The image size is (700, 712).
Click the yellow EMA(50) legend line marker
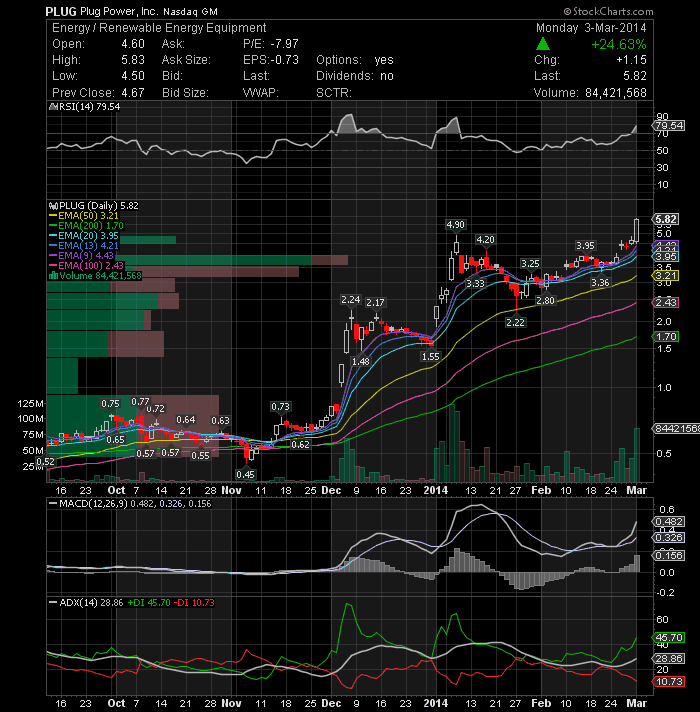coord(53,216)
